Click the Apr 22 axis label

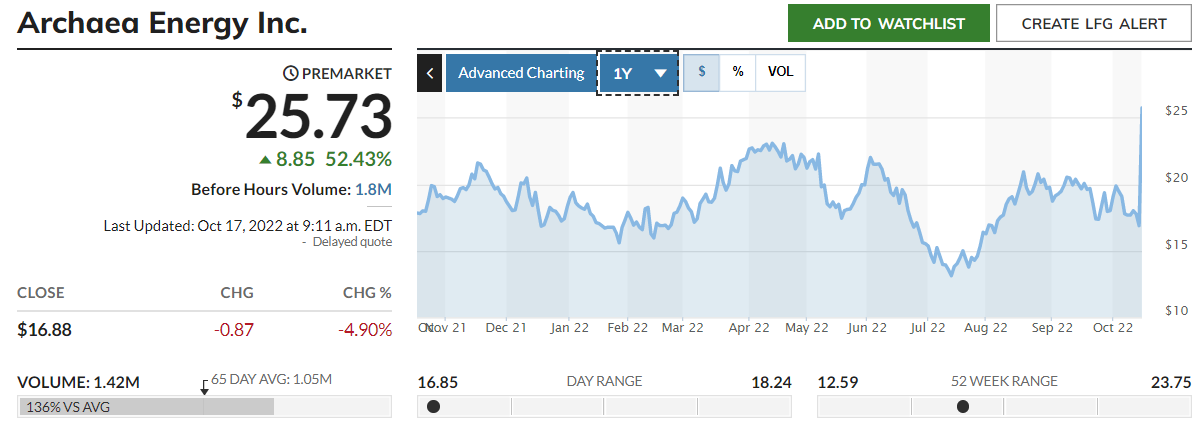(x=749, y=327)
